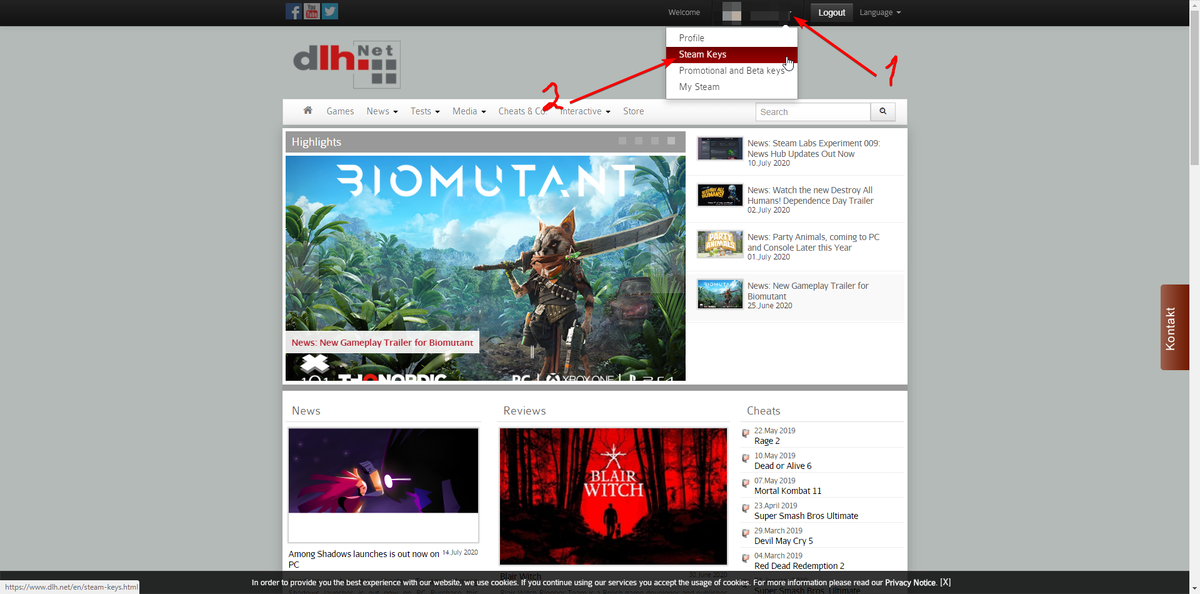1200x594 pixels.
Task: Open the Games navigation item
Action: pyautogui.click(x=340, y=111)
